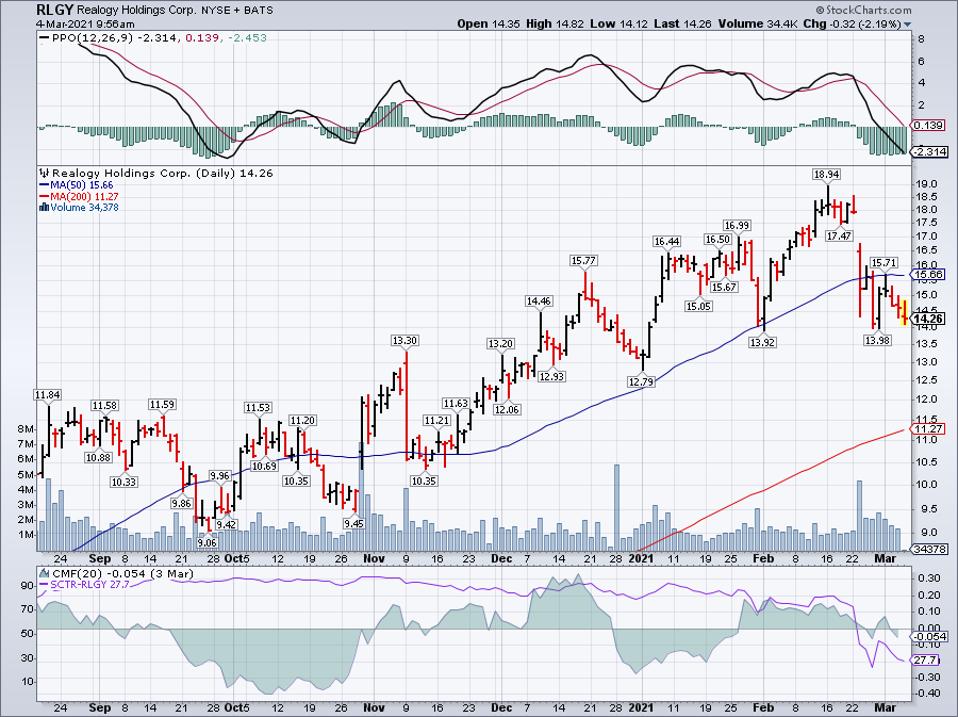
Task: Click the -0.054 CMF axis tag
Action: coord(929,636)
